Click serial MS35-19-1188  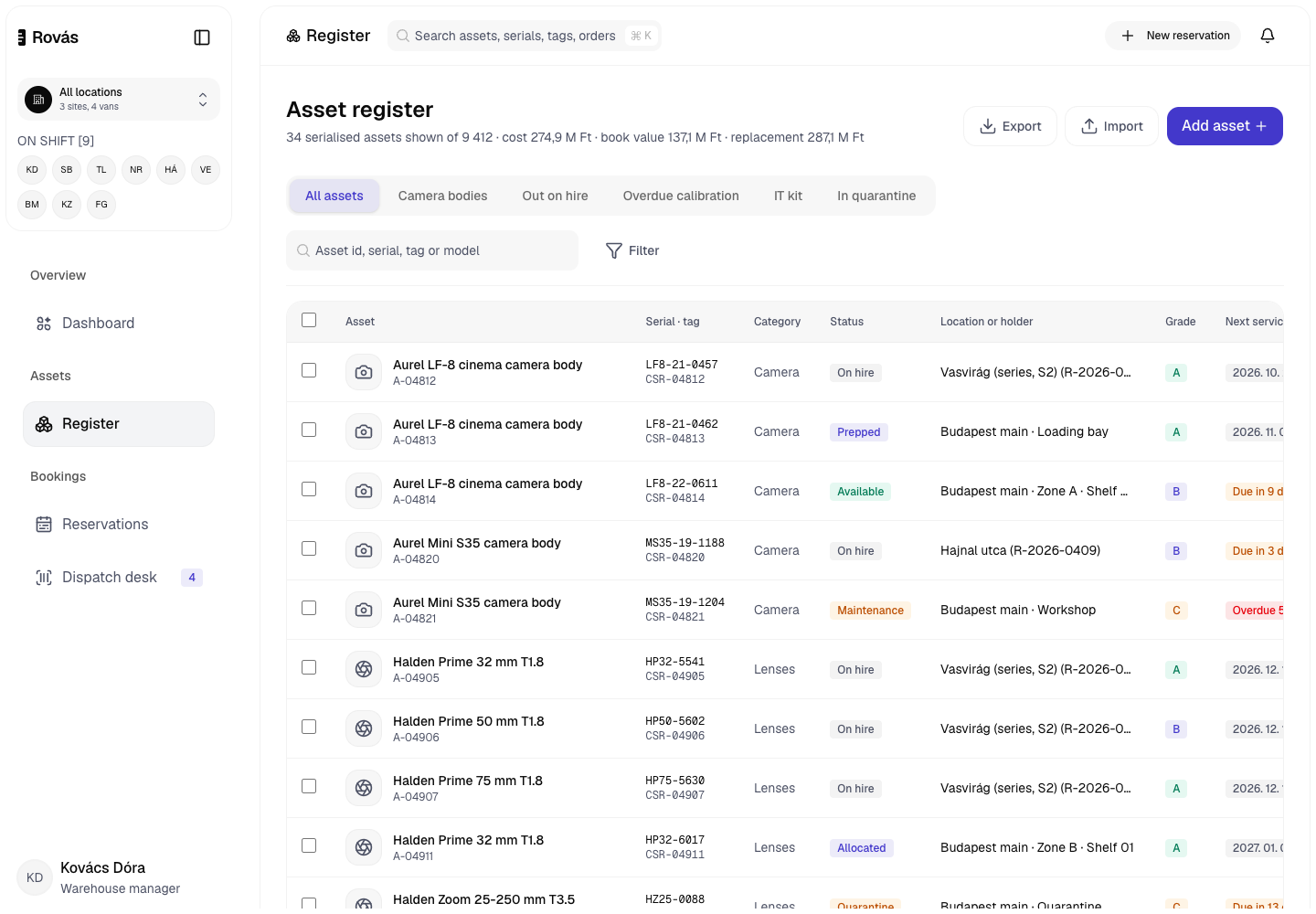click(685, 543)
